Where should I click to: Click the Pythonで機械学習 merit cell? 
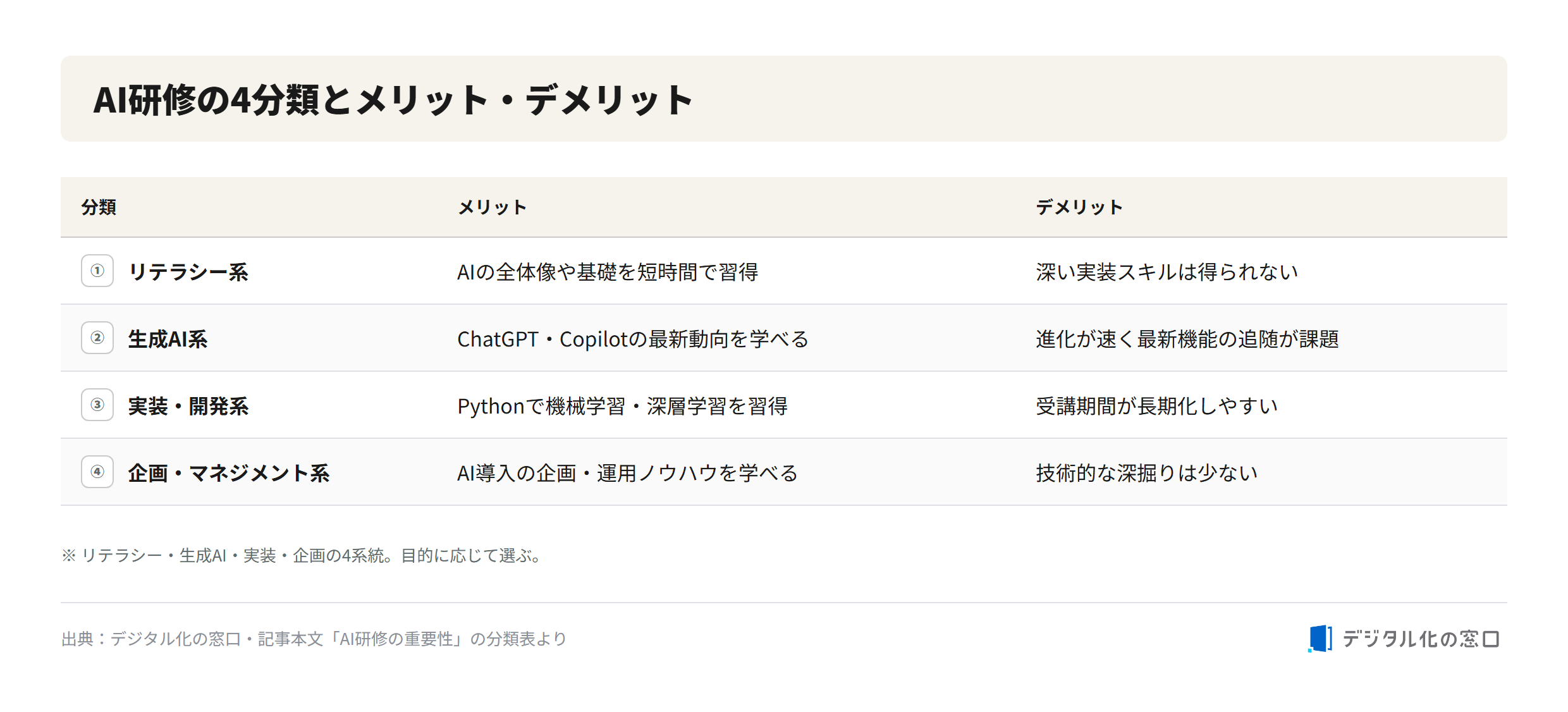[x=623, y=406]
